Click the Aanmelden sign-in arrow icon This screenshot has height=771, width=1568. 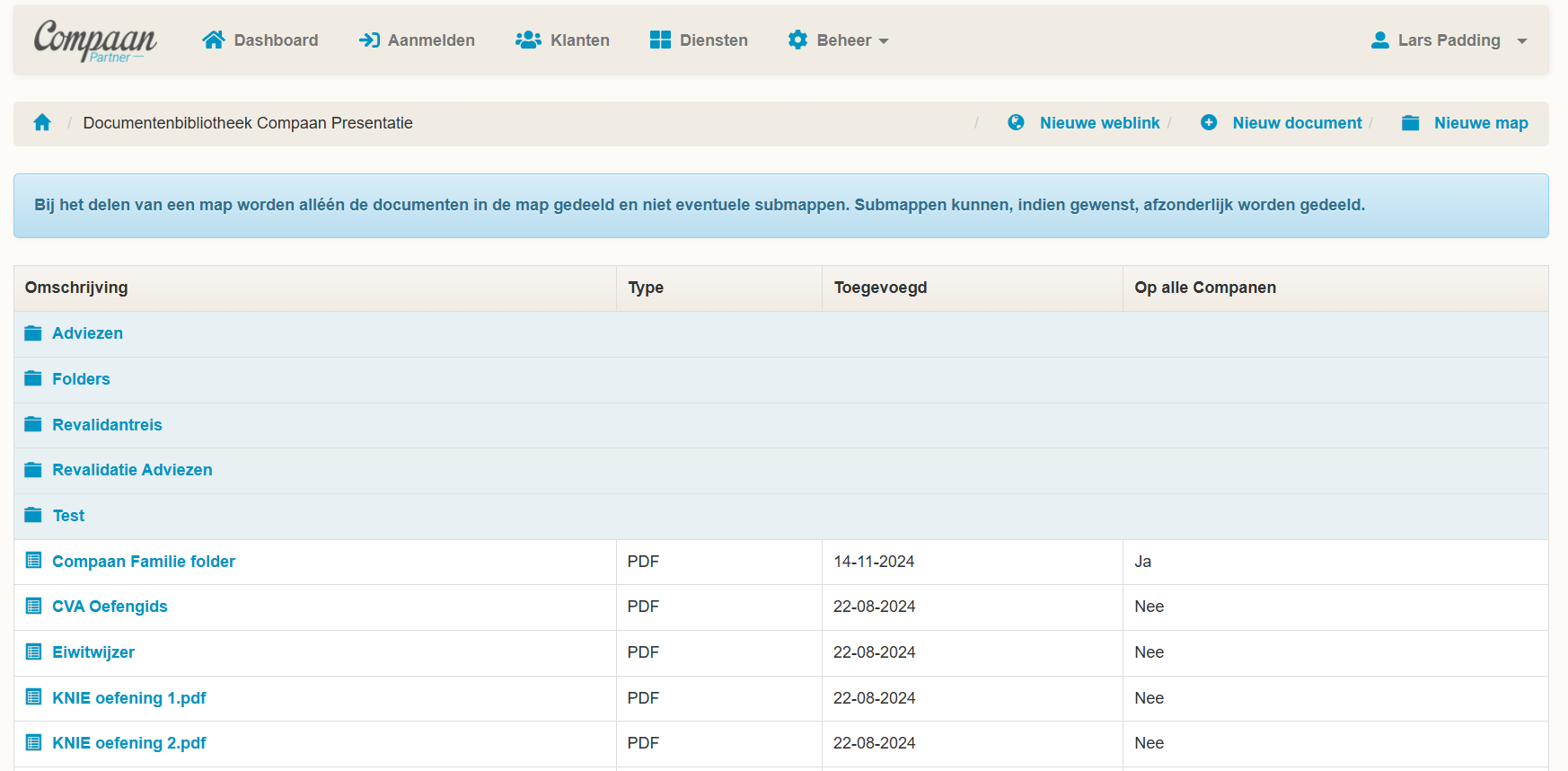[x=369, y=40]
